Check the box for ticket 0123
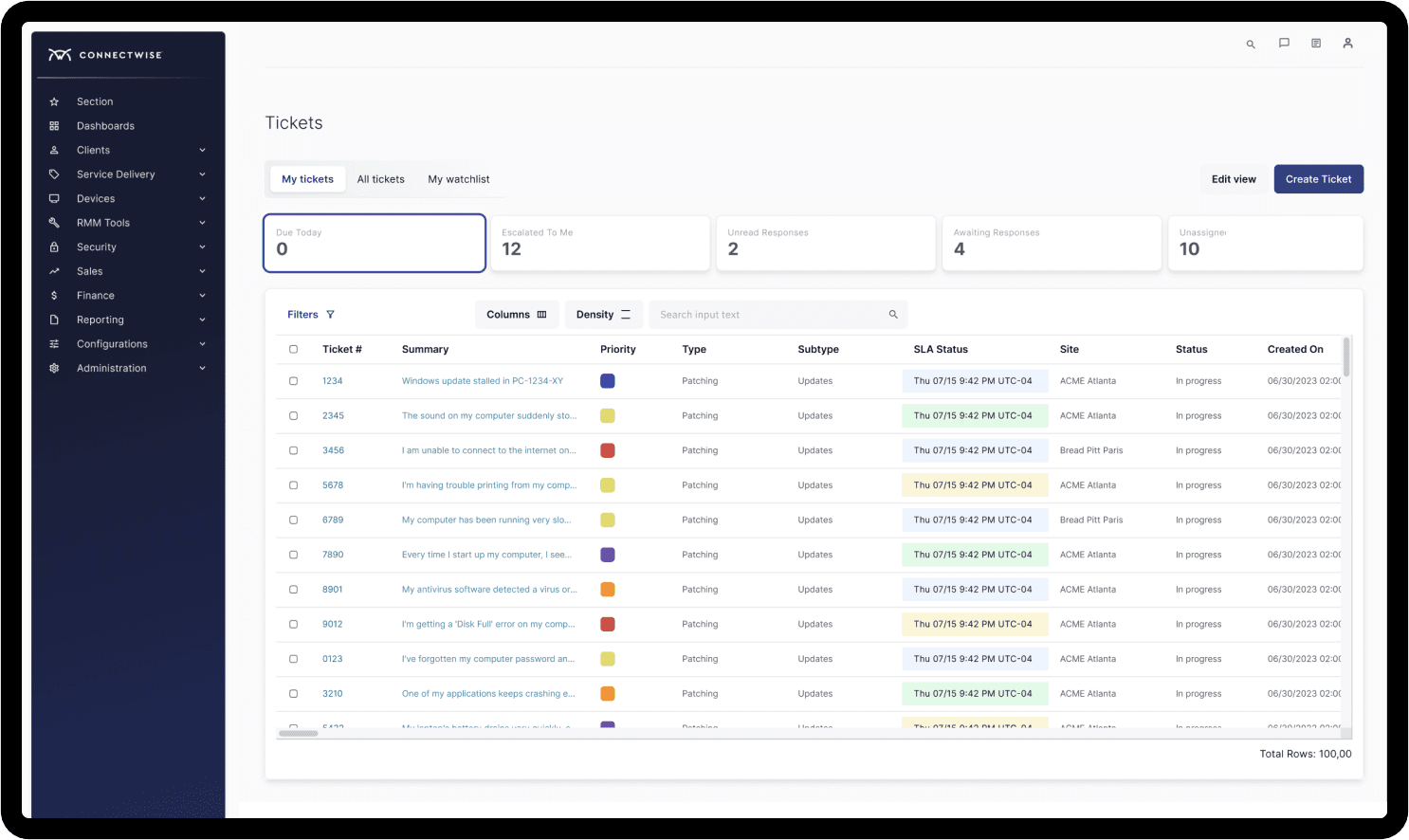This screenshot has width=1409, height=840. (x=293, y=659)
